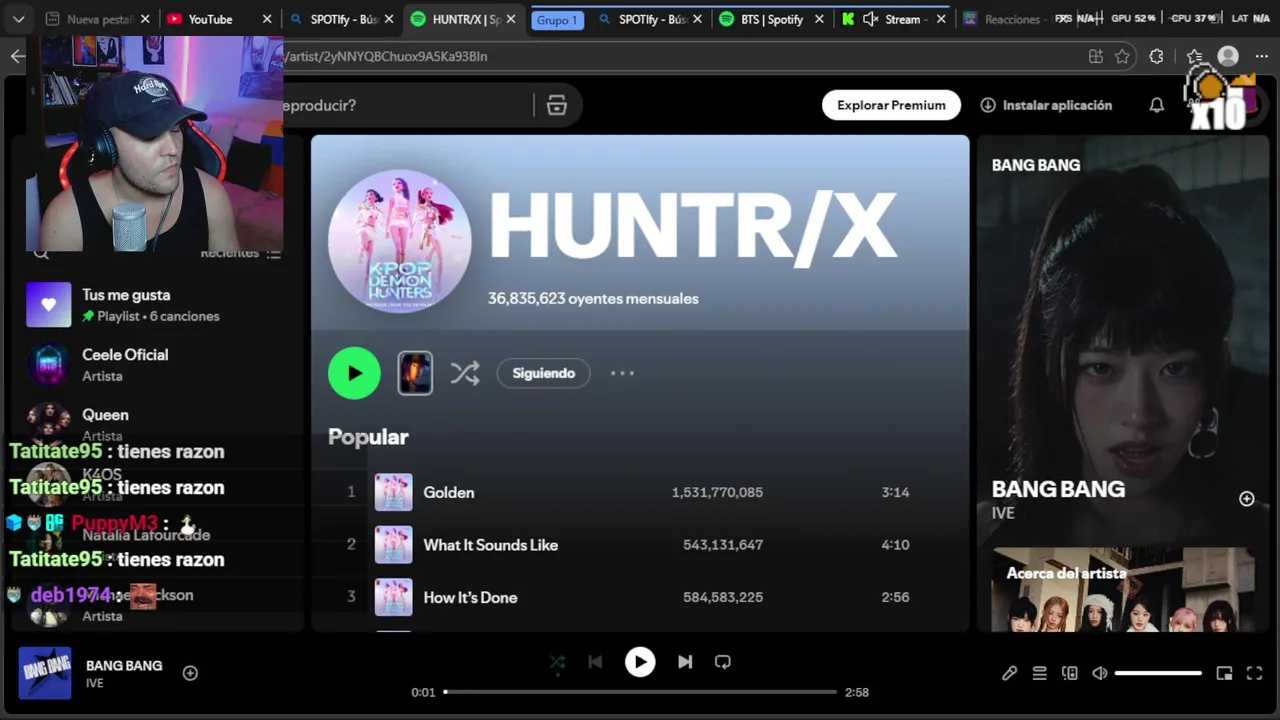Viewport: 1280px width, 720px height.
Task: Open BANG BANG title in the right panel
Action: tap(1058, 489)
